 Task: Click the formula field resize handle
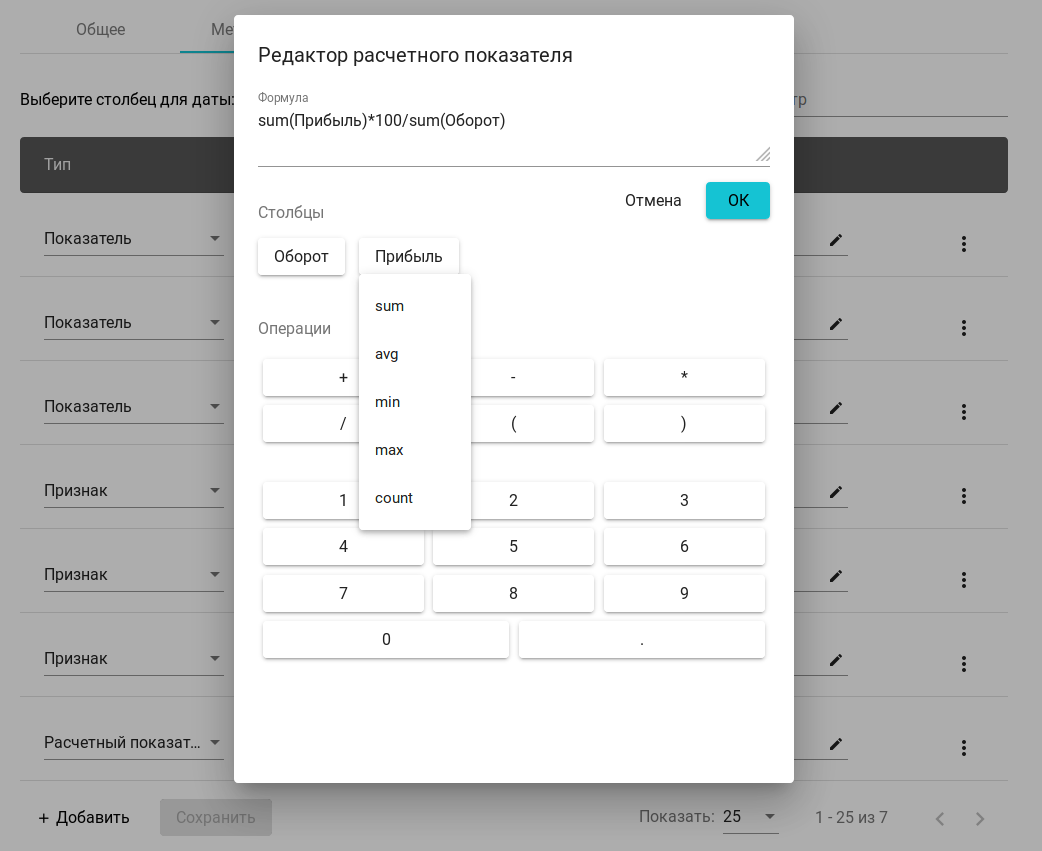[763, 154]
